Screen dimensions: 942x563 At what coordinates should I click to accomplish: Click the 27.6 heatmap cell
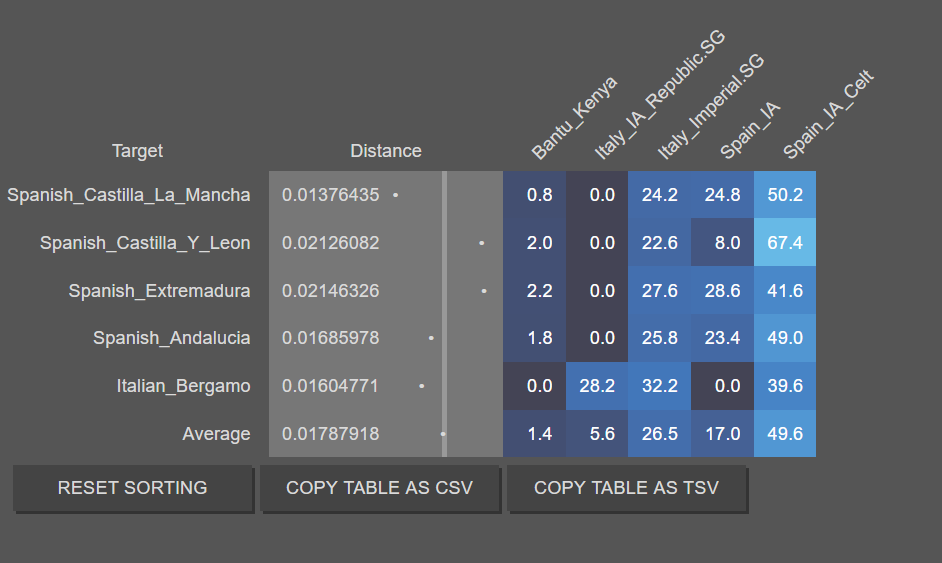click(x=660, y=291)
